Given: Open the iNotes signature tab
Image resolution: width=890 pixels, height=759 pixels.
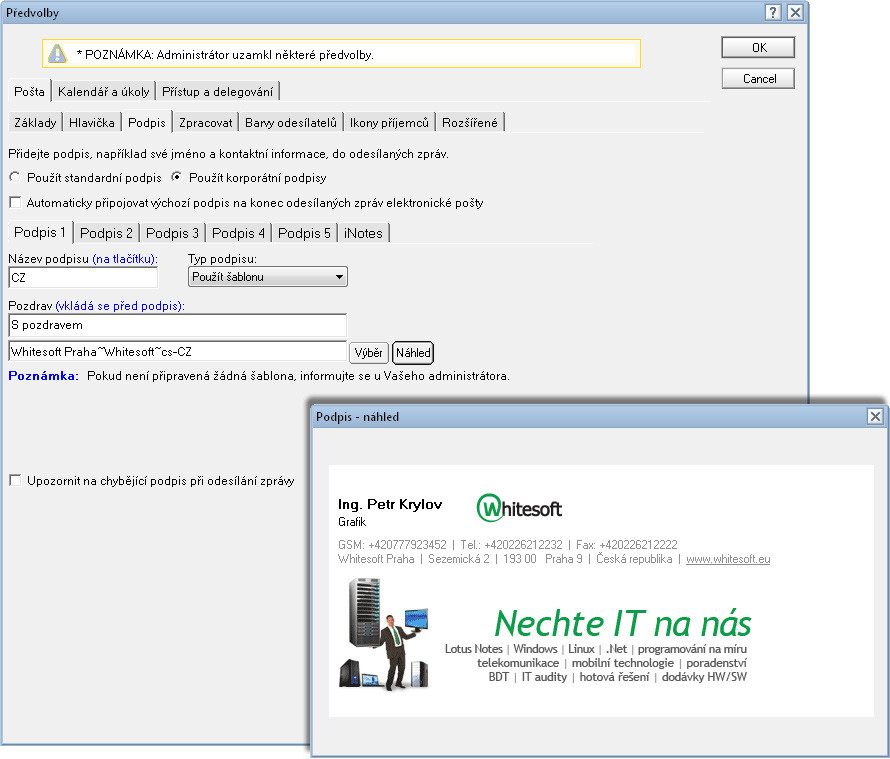Looking at the screenshot, I should pyautogui.click(x=363, y=233).
